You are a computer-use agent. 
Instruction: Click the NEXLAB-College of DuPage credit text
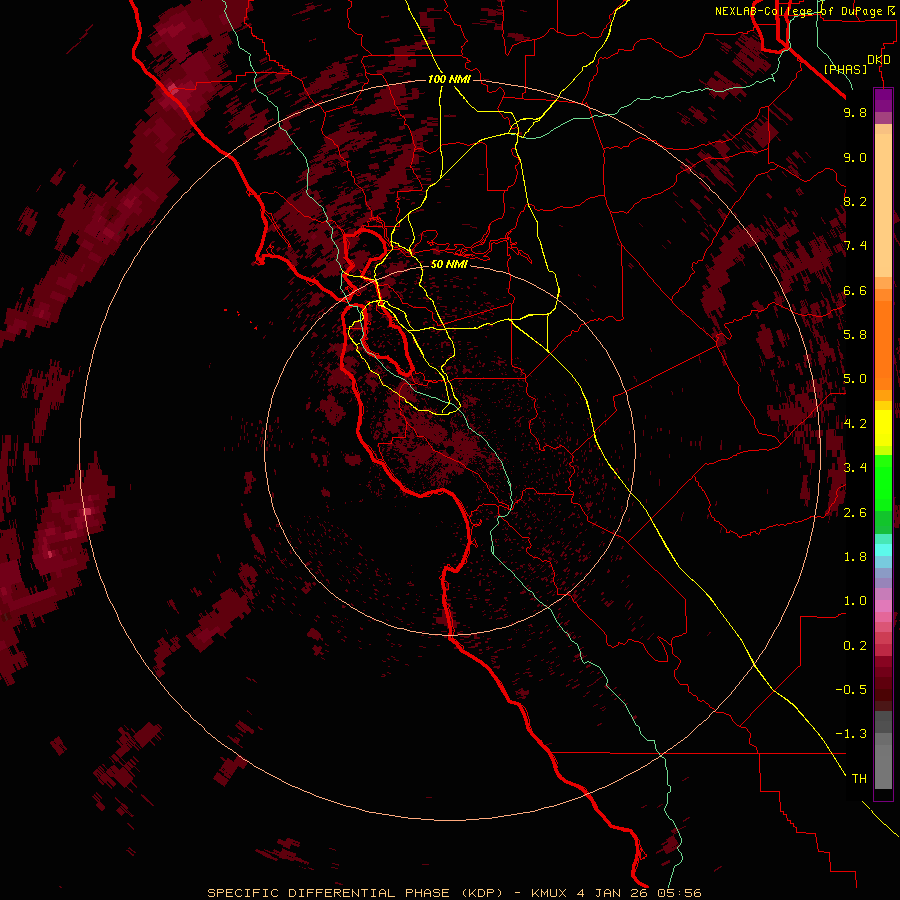[799, 11]
